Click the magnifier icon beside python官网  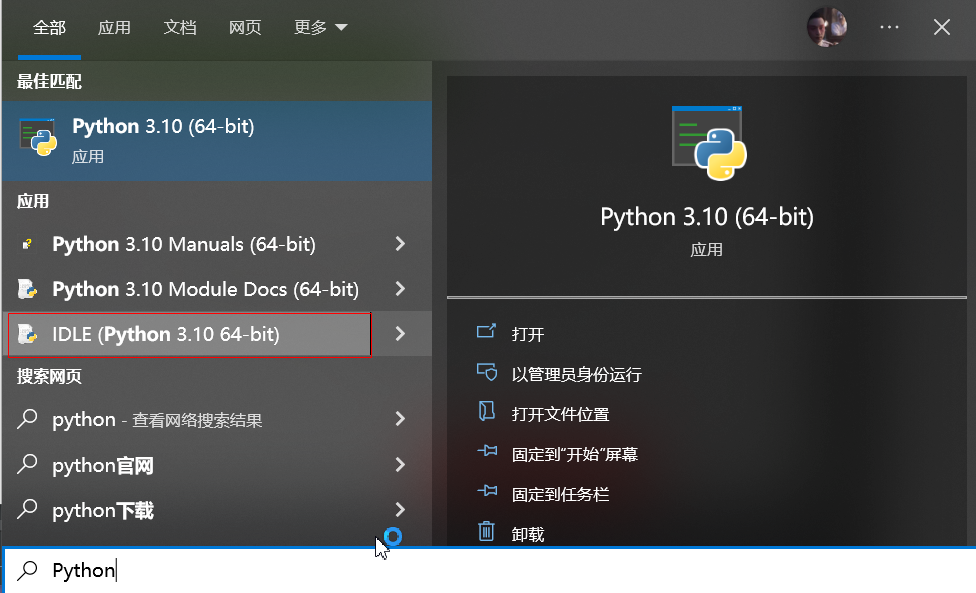tap(27, 464)
